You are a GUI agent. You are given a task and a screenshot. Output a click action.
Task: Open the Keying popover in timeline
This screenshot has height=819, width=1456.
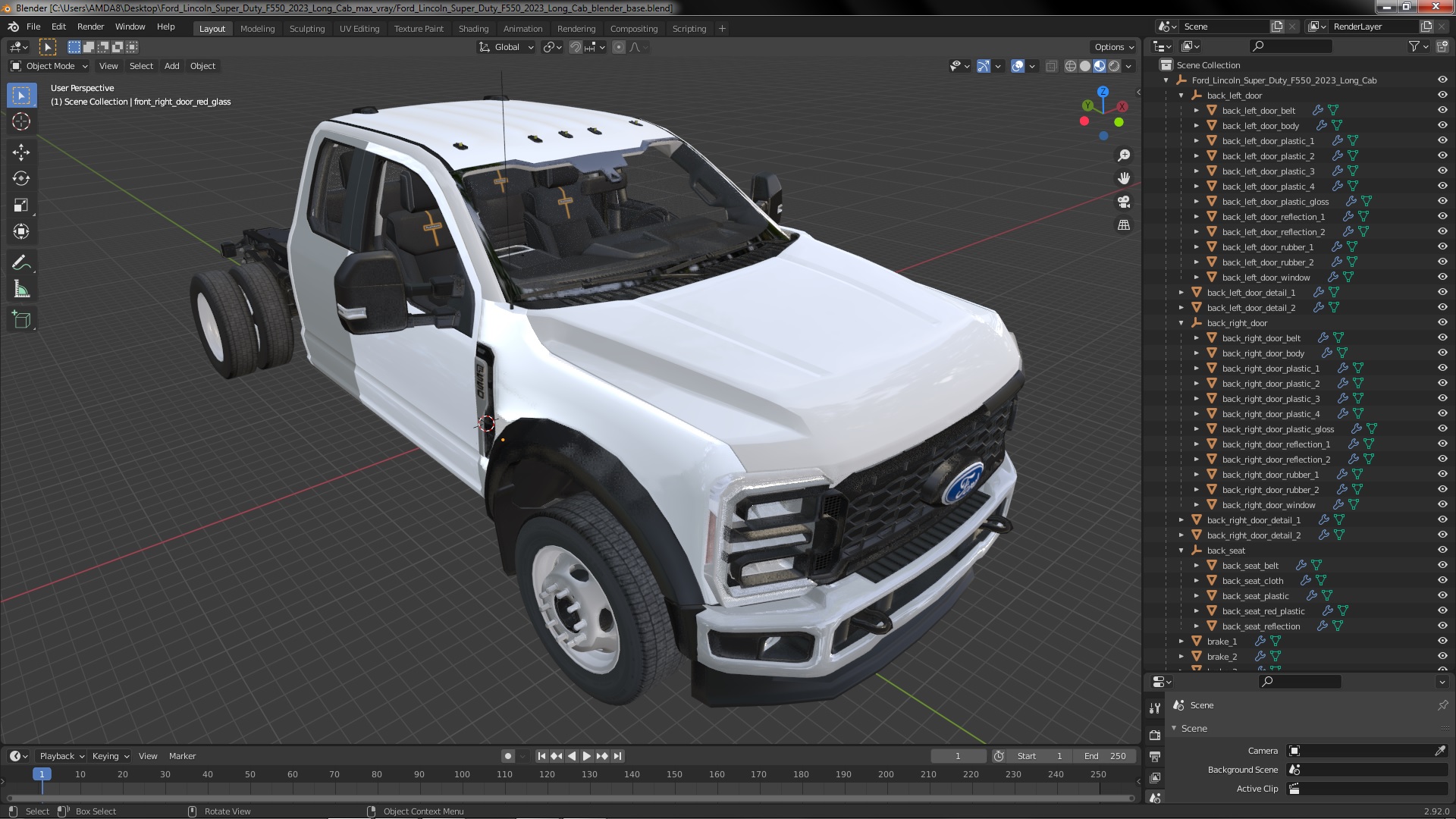(x=110, y=756)
